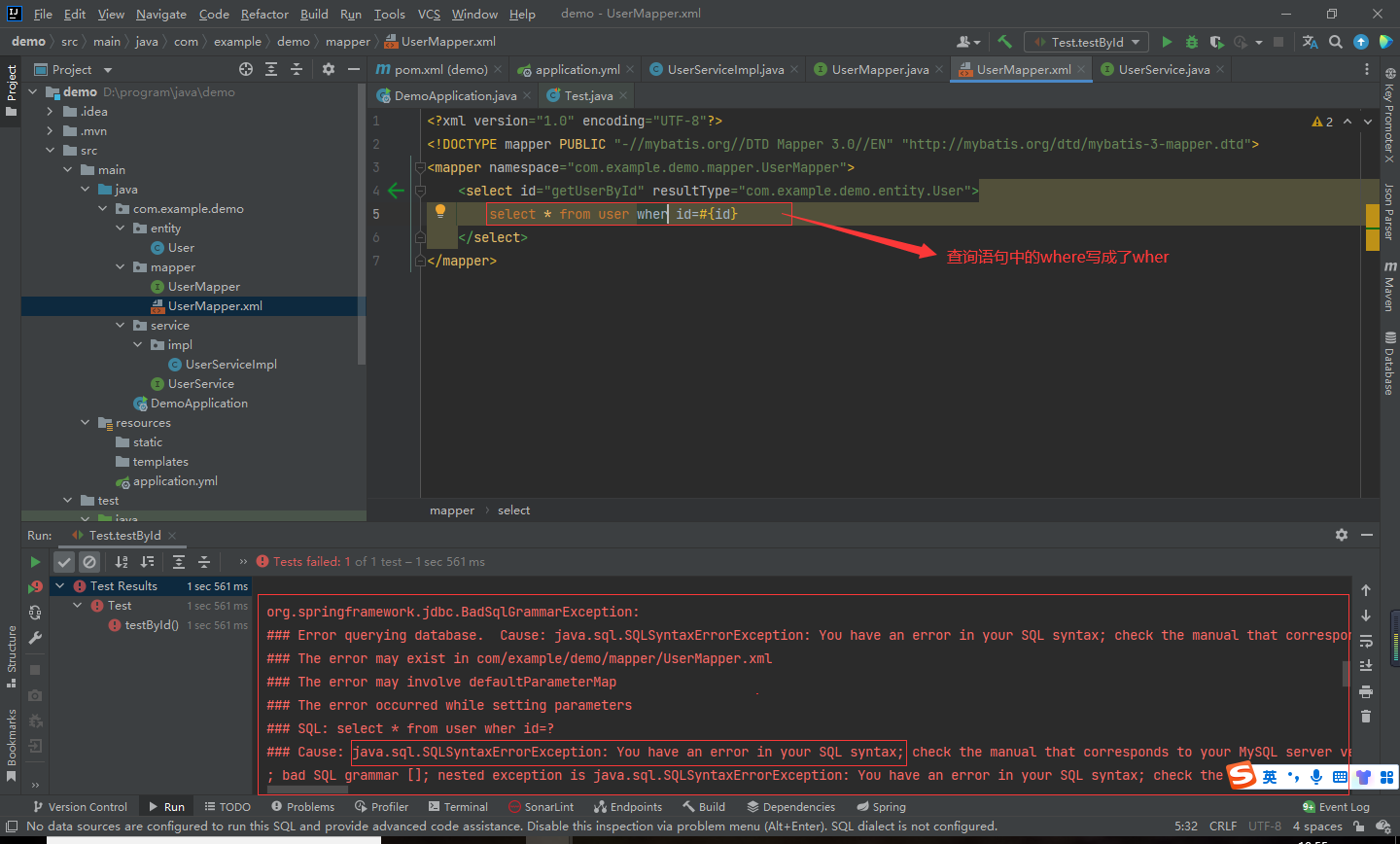Open Version Control tool window
This screenshot has height=844, width=1400.
80,806
